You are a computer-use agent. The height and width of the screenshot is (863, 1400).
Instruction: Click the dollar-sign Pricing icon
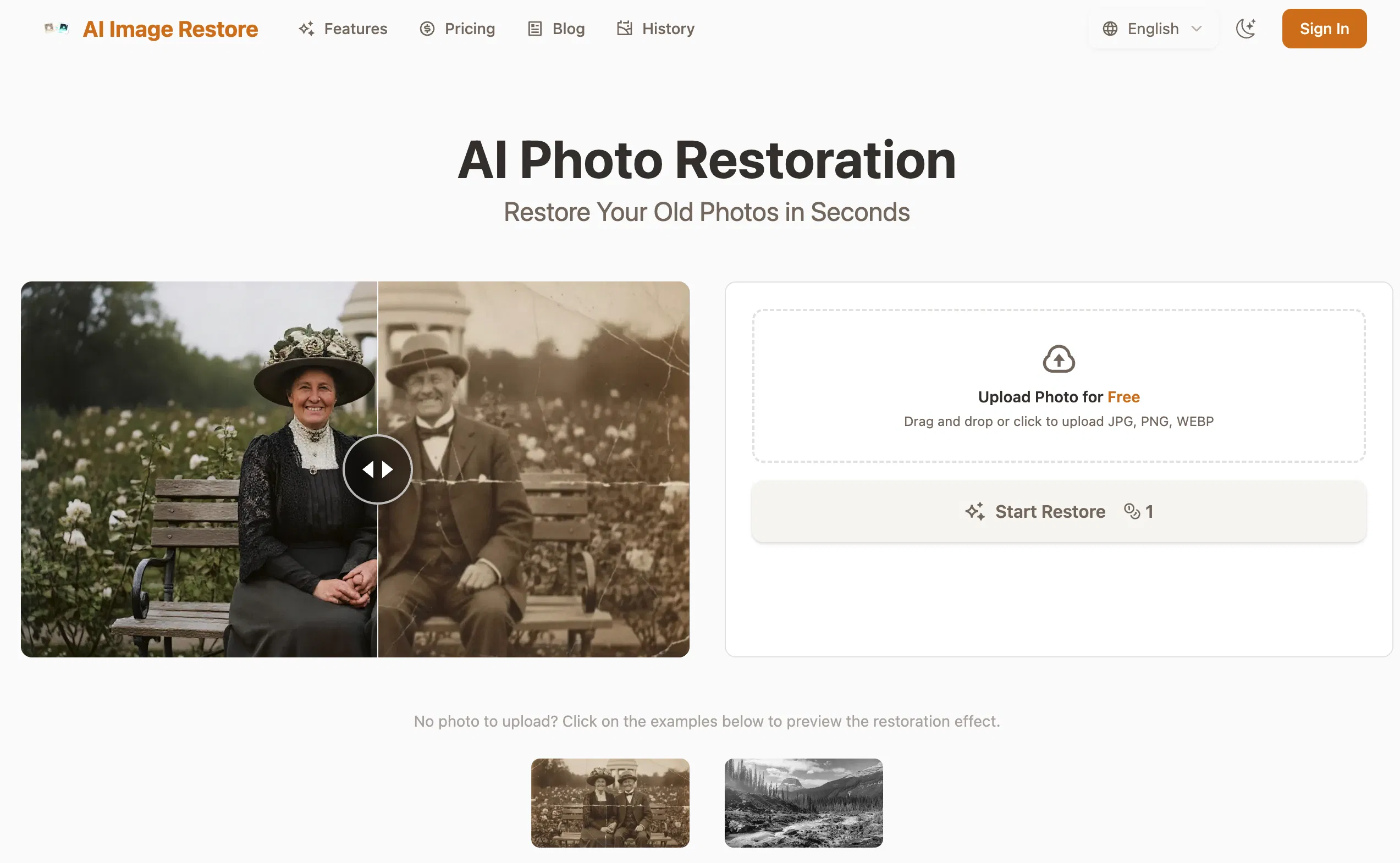[427, 29]
